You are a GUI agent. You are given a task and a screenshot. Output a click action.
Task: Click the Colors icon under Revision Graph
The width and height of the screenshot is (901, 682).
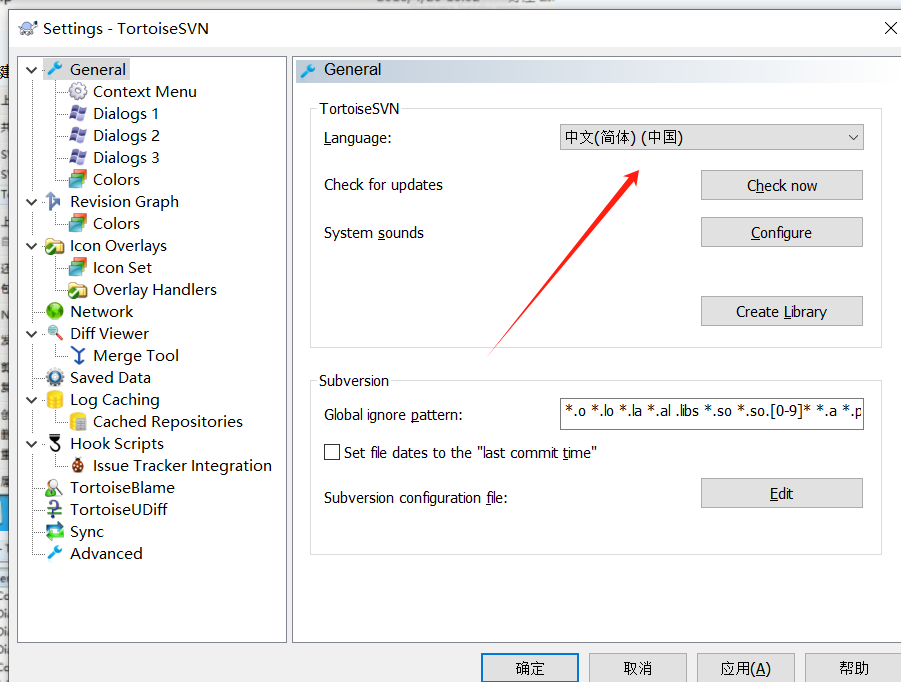click(78, 224)
